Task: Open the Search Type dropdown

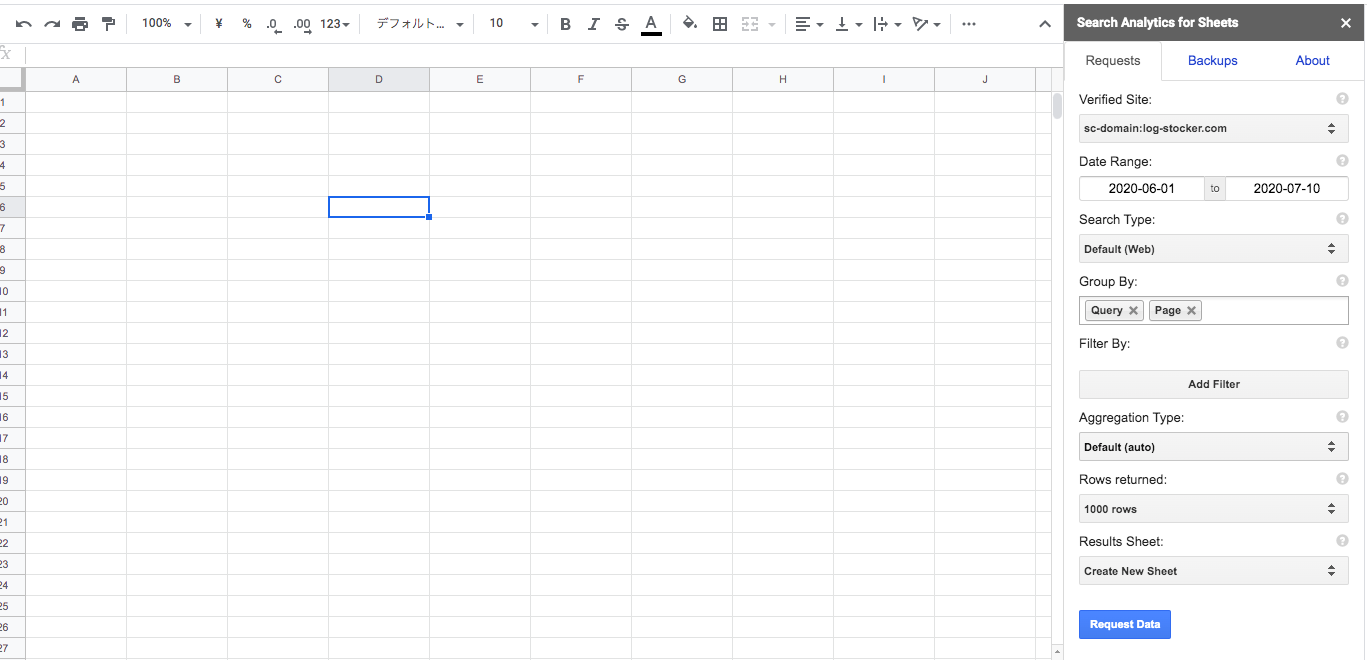Action: 1214,249
